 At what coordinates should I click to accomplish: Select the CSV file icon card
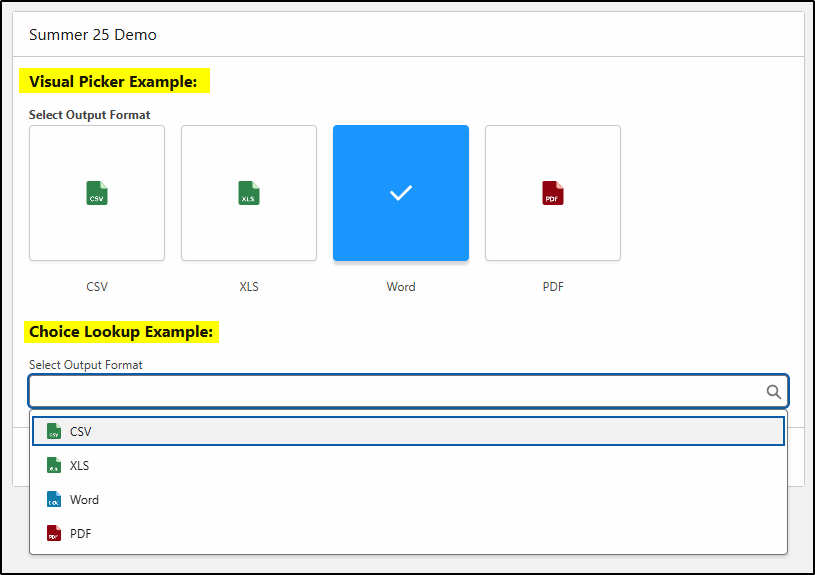coord(97,193)
